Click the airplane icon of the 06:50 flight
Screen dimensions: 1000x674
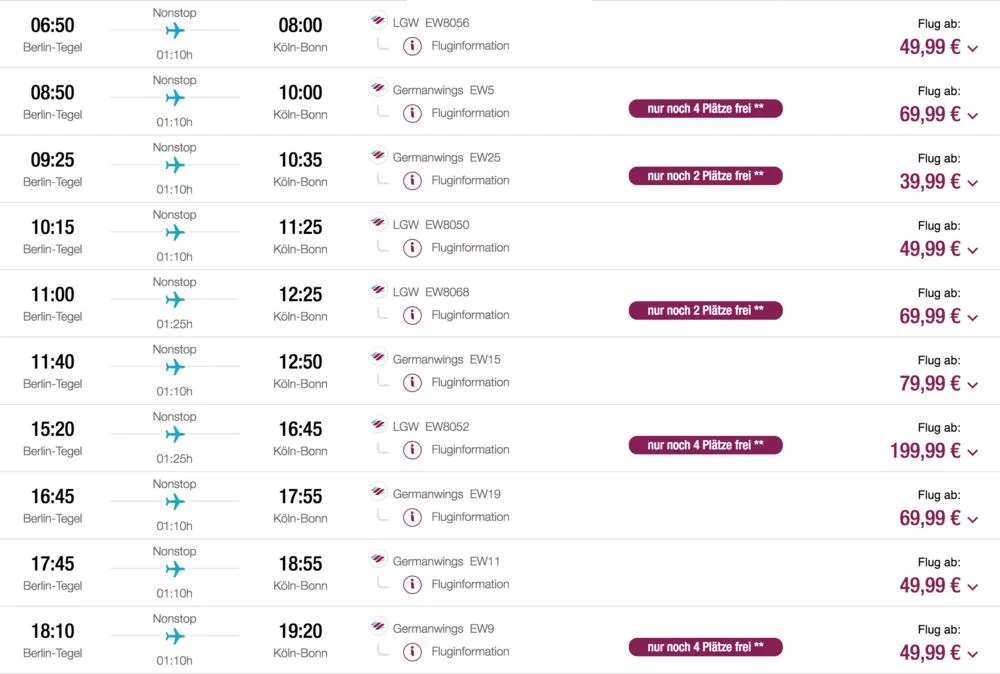[x=175, y=30]
